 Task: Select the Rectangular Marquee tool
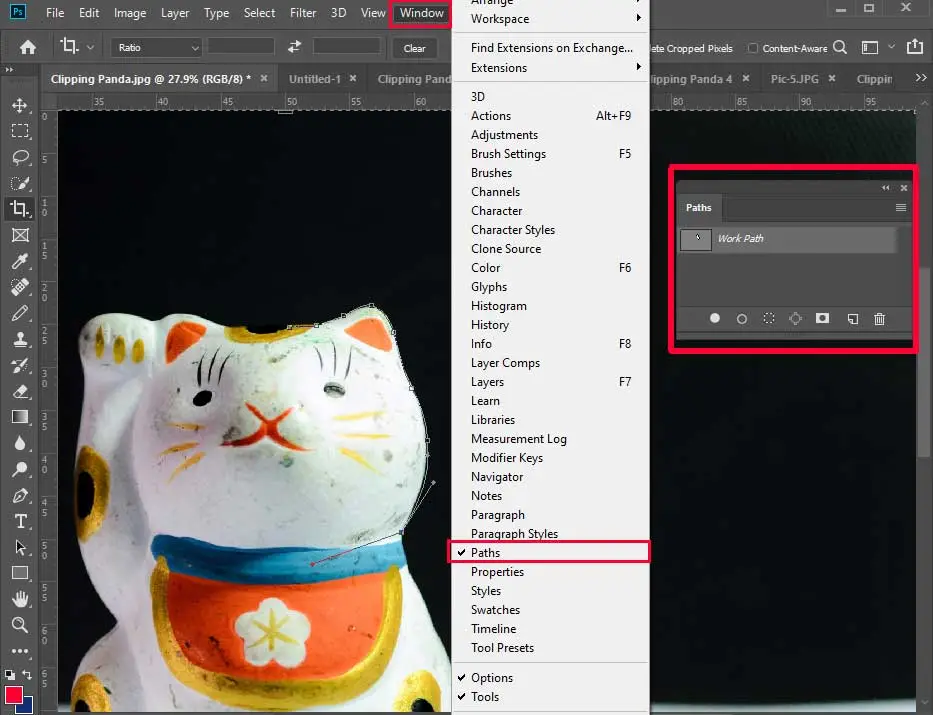tap(20, 131)
